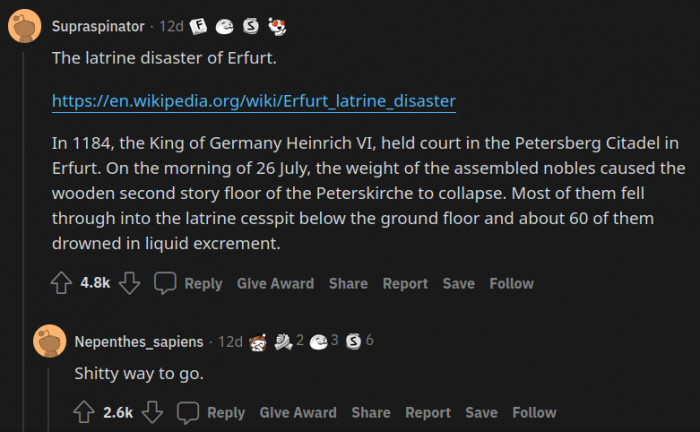Screen dimensions: 700x432
Task: Click the Nepenthes_sapiens avatar image
Action: (47, 341)
